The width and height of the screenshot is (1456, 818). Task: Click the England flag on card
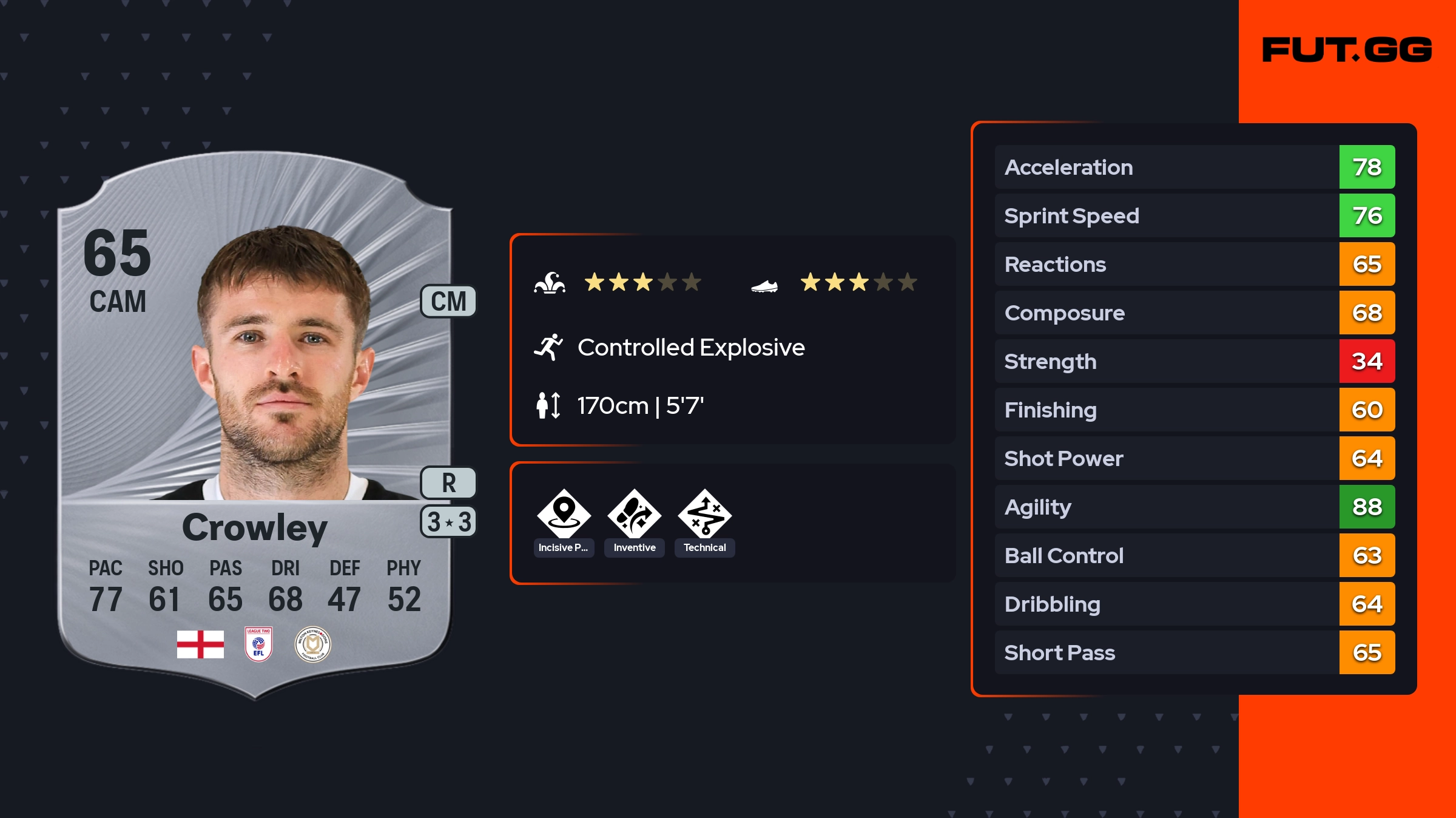[200, 644]
